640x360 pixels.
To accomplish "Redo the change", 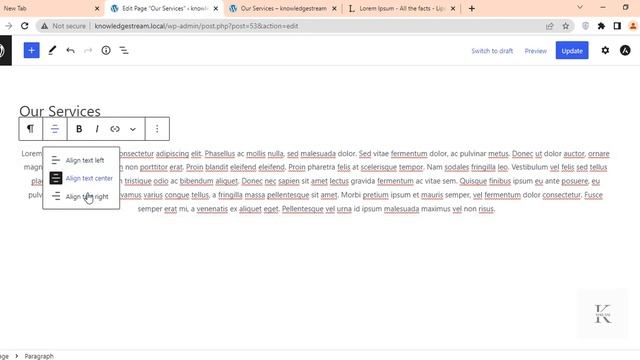I will pos(88,50).
